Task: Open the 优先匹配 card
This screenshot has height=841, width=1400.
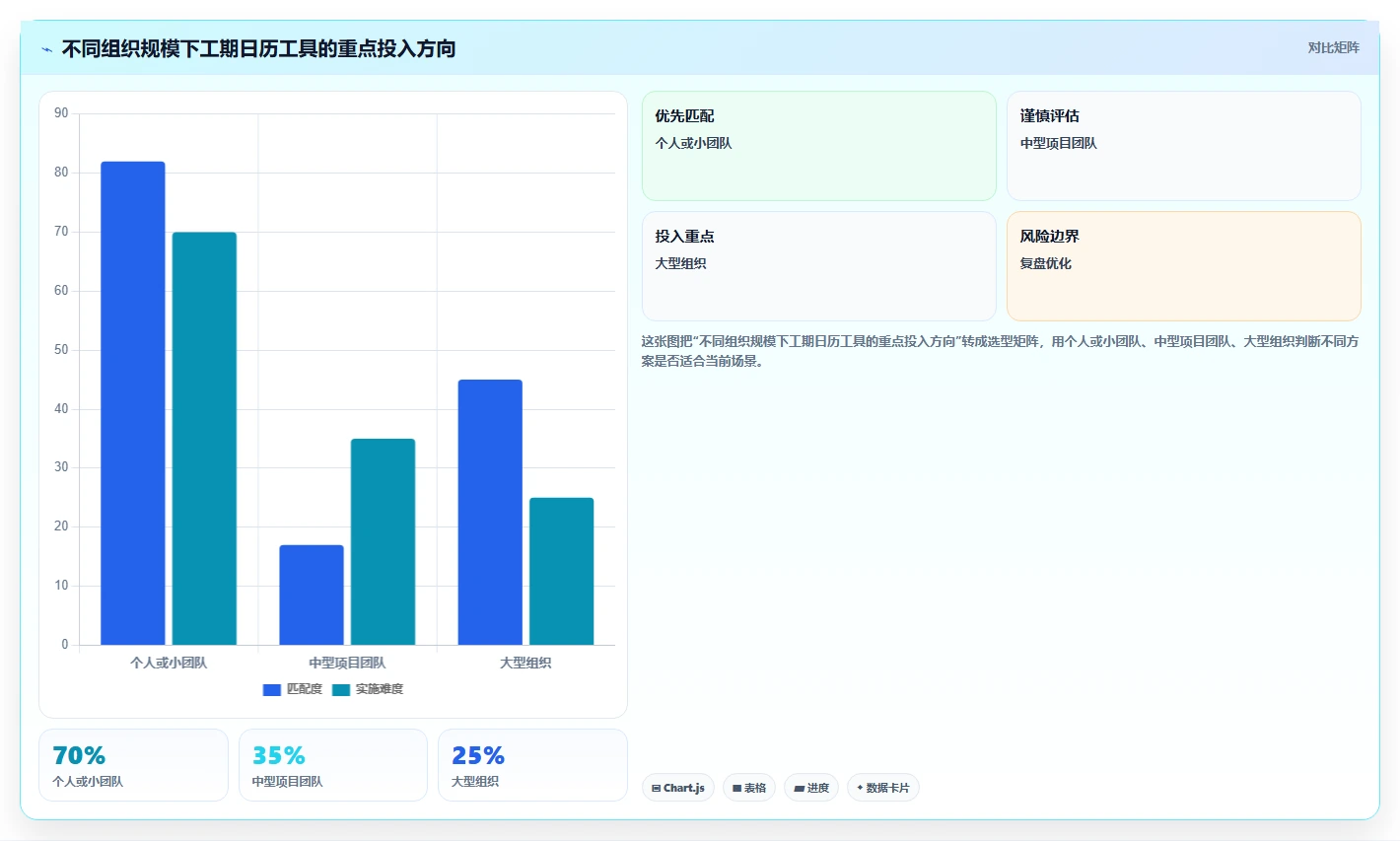Action: pos(819,146)
